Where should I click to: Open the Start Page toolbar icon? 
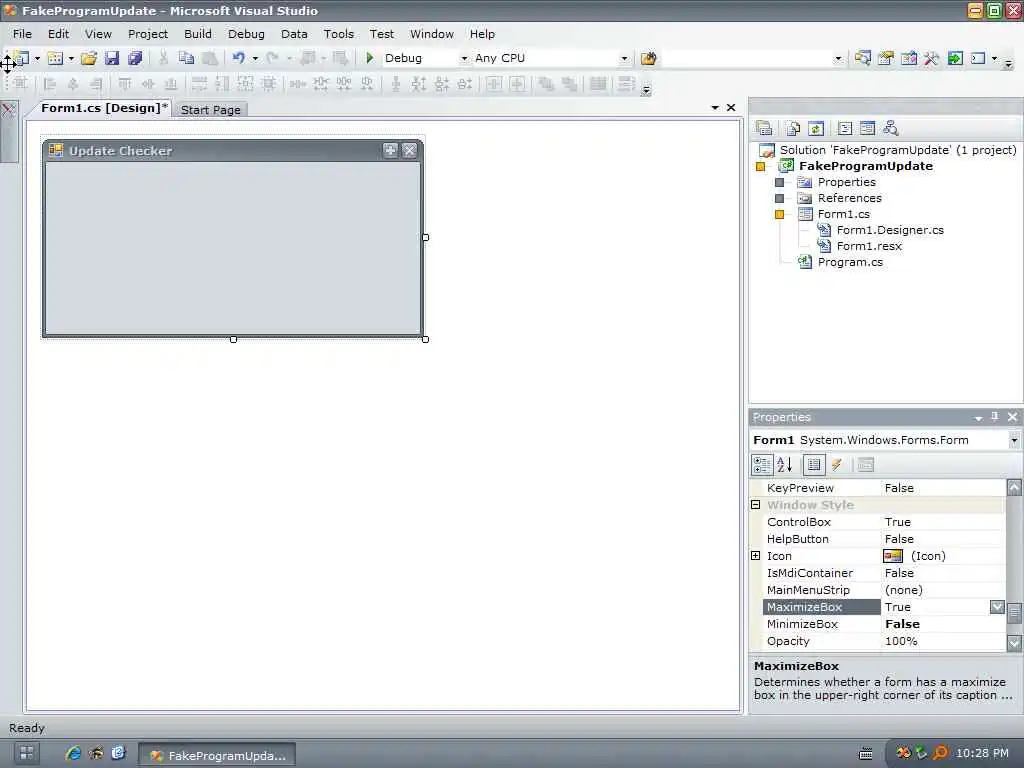click(x=955, y=58)
